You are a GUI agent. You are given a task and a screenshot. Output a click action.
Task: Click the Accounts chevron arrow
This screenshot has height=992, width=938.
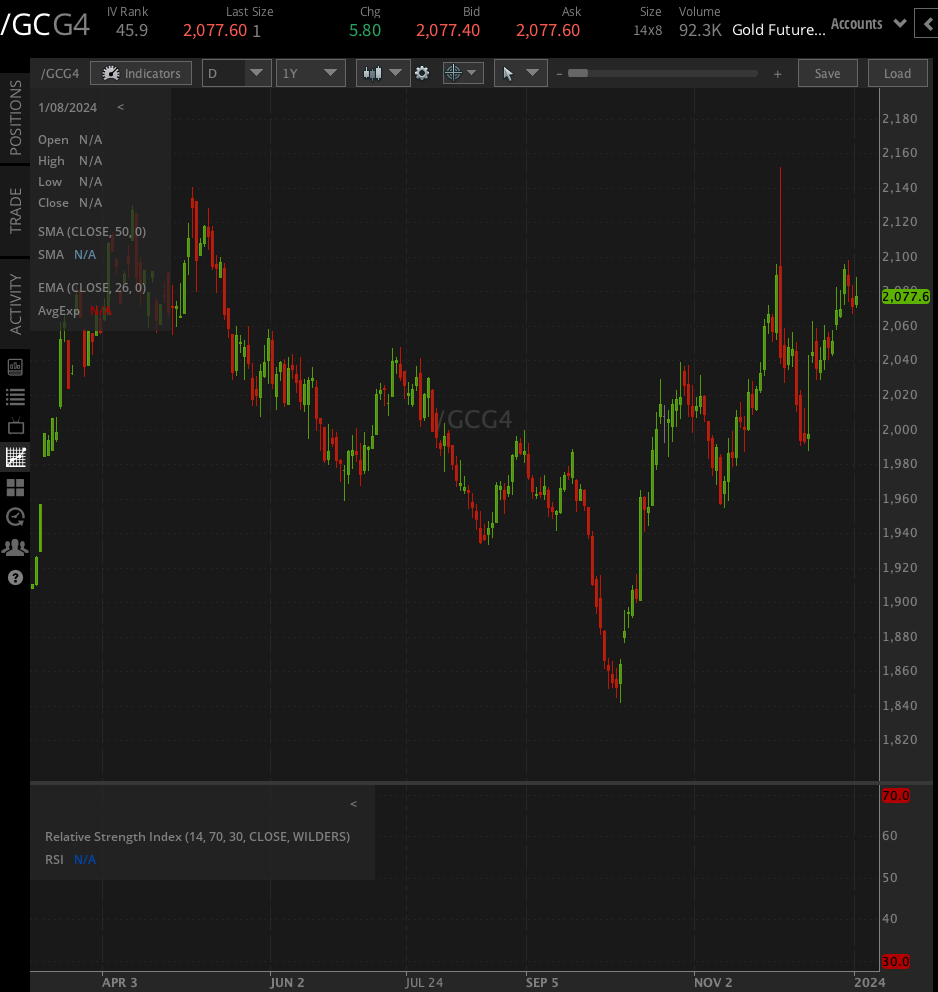pyautogui.click(x=900, y=23)
